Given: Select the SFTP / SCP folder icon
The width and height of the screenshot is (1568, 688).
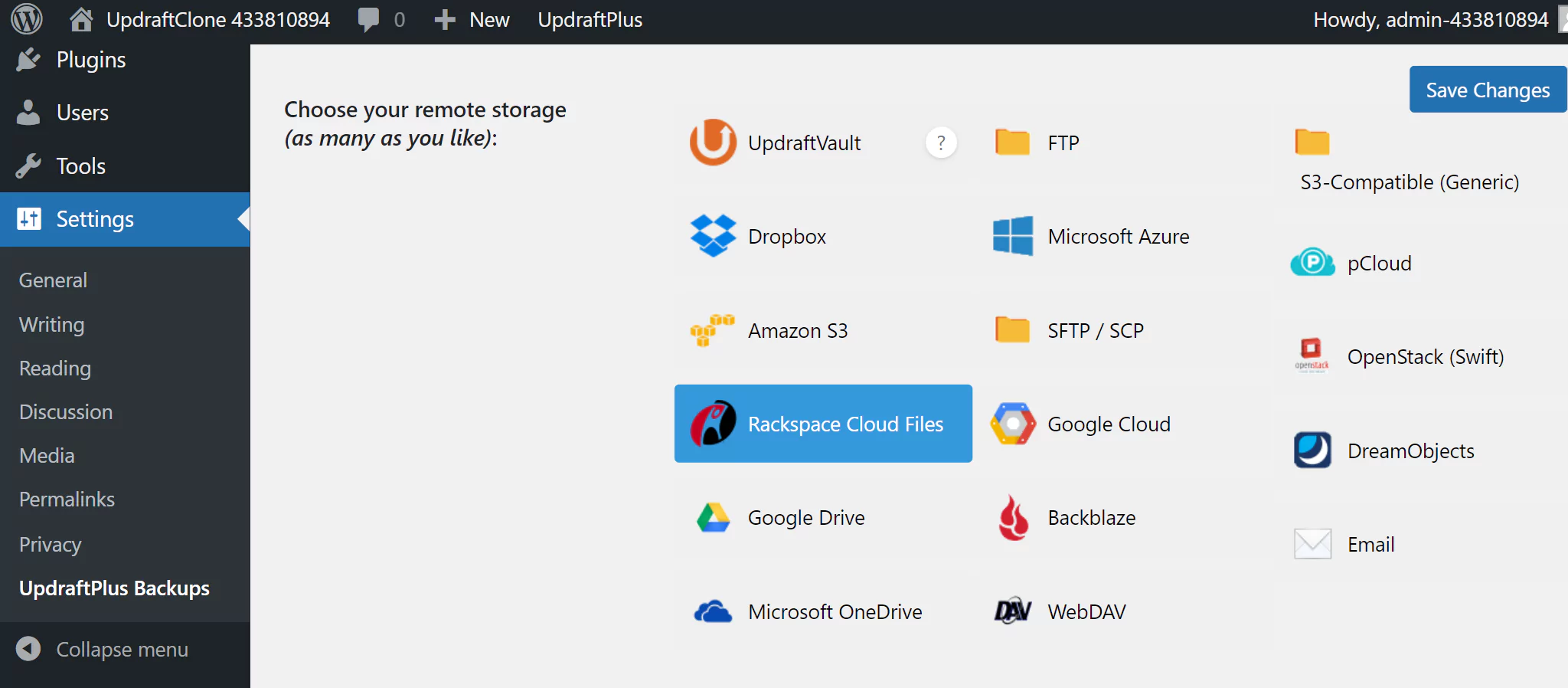Looking at the screenshot, I should (1012, 330).
